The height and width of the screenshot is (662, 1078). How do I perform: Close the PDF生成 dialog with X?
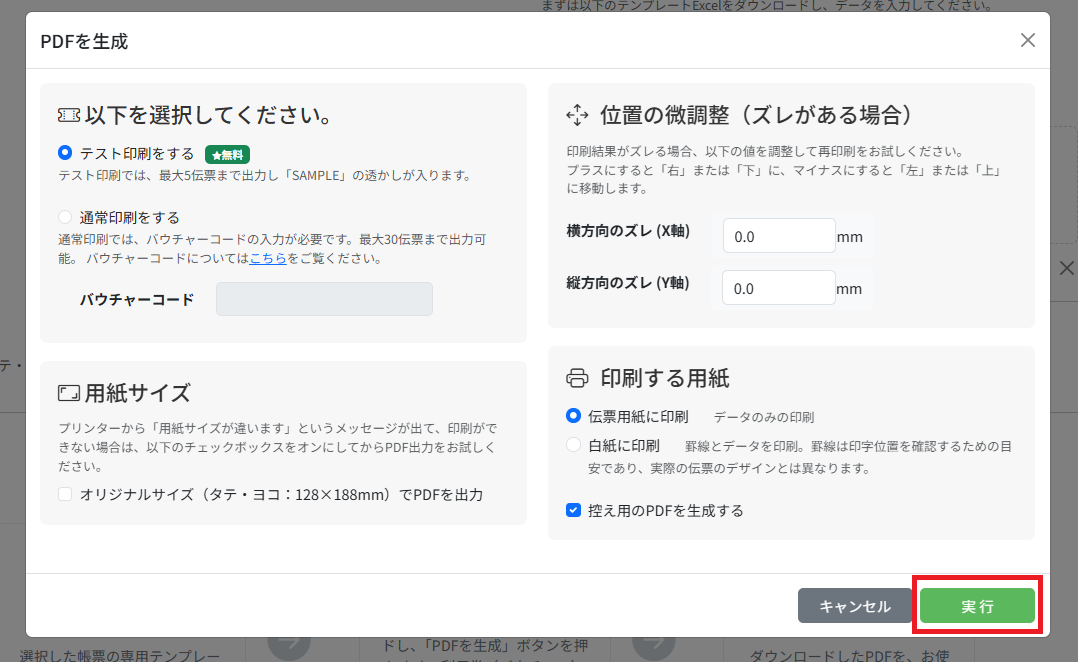(x=1027, y=41)
